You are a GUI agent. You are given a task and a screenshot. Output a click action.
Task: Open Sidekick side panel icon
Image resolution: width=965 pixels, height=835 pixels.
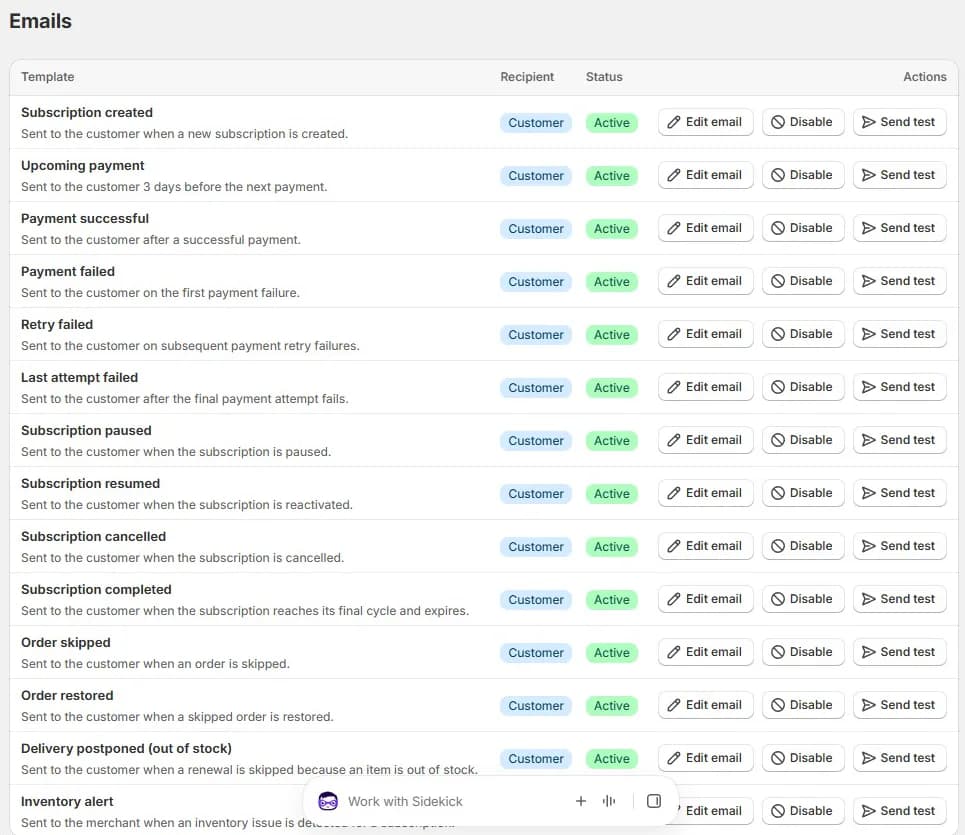coord(654,801)
